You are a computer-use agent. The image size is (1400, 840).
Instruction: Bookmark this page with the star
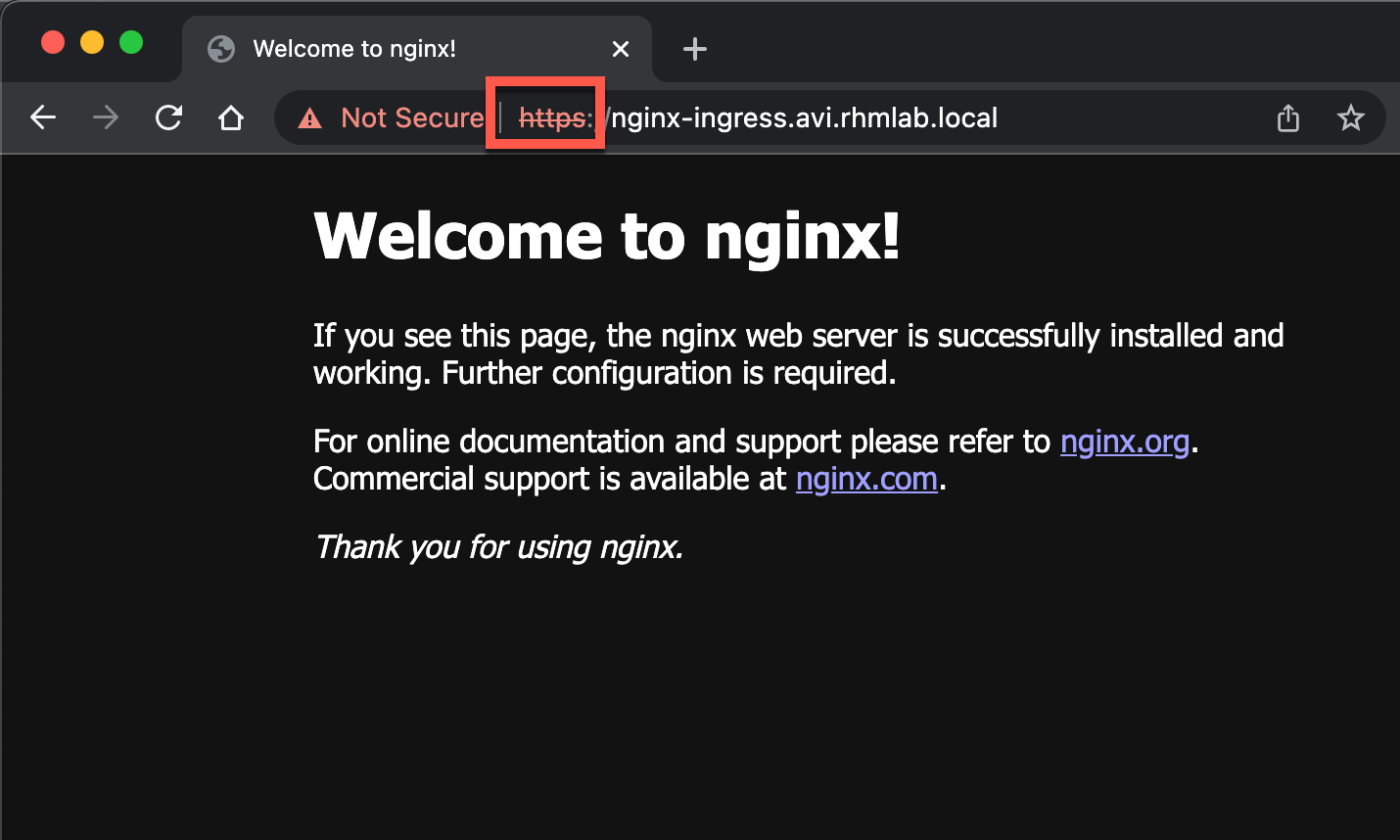coord(1351,117)
